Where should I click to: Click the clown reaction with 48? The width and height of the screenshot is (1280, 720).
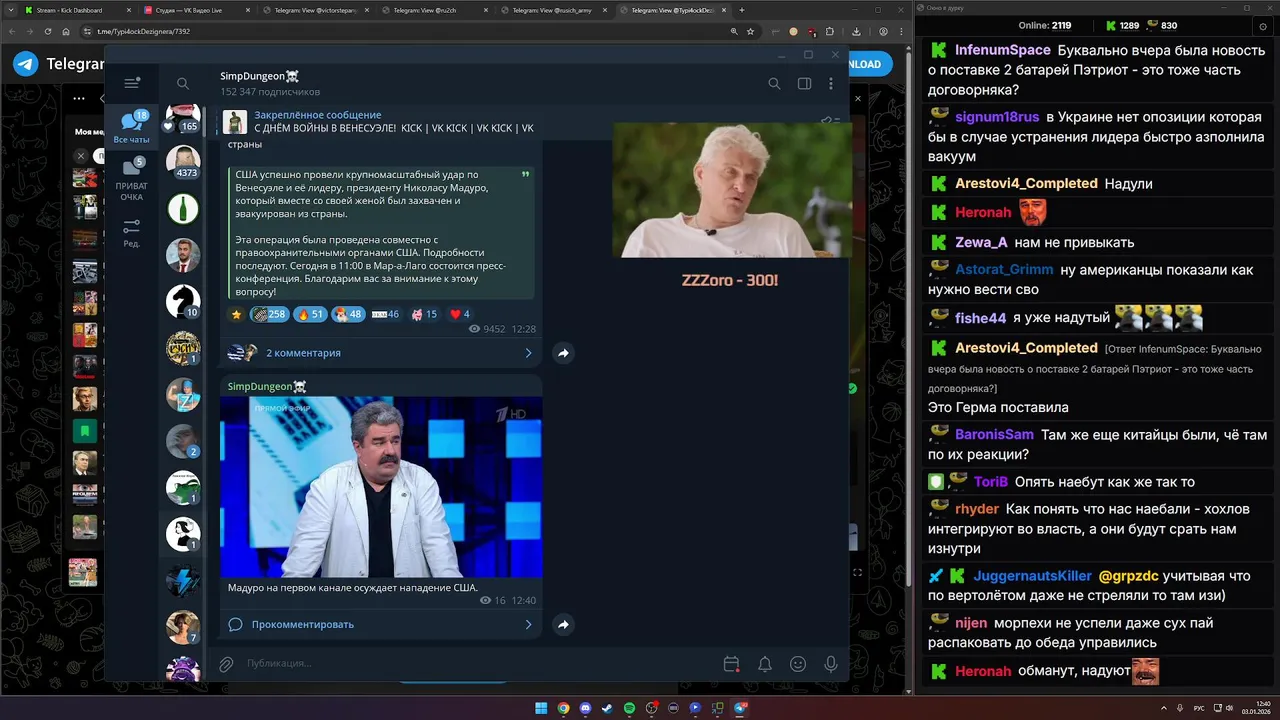click(349, 314)
